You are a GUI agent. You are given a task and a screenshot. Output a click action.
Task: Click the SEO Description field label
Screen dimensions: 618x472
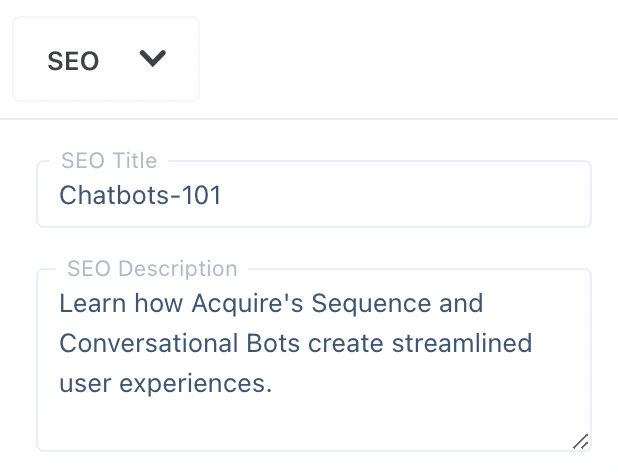(x=152, y=269)
